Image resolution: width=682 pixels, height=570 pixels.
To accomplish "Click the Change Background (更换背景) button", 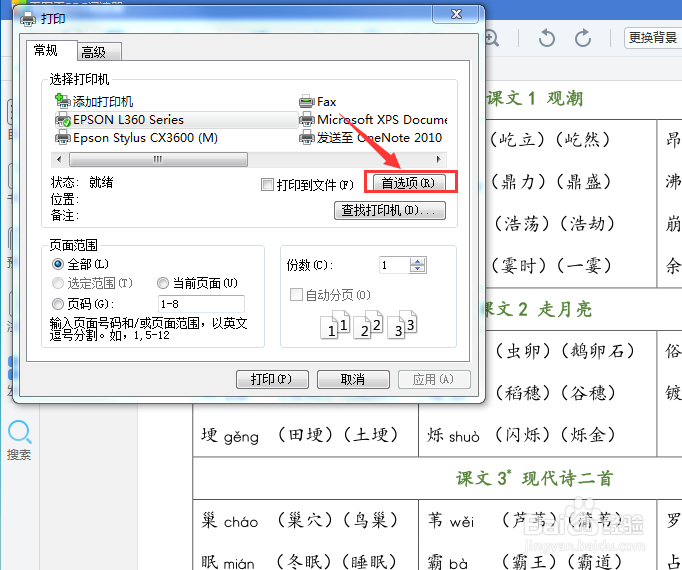I will coord(652,38).
